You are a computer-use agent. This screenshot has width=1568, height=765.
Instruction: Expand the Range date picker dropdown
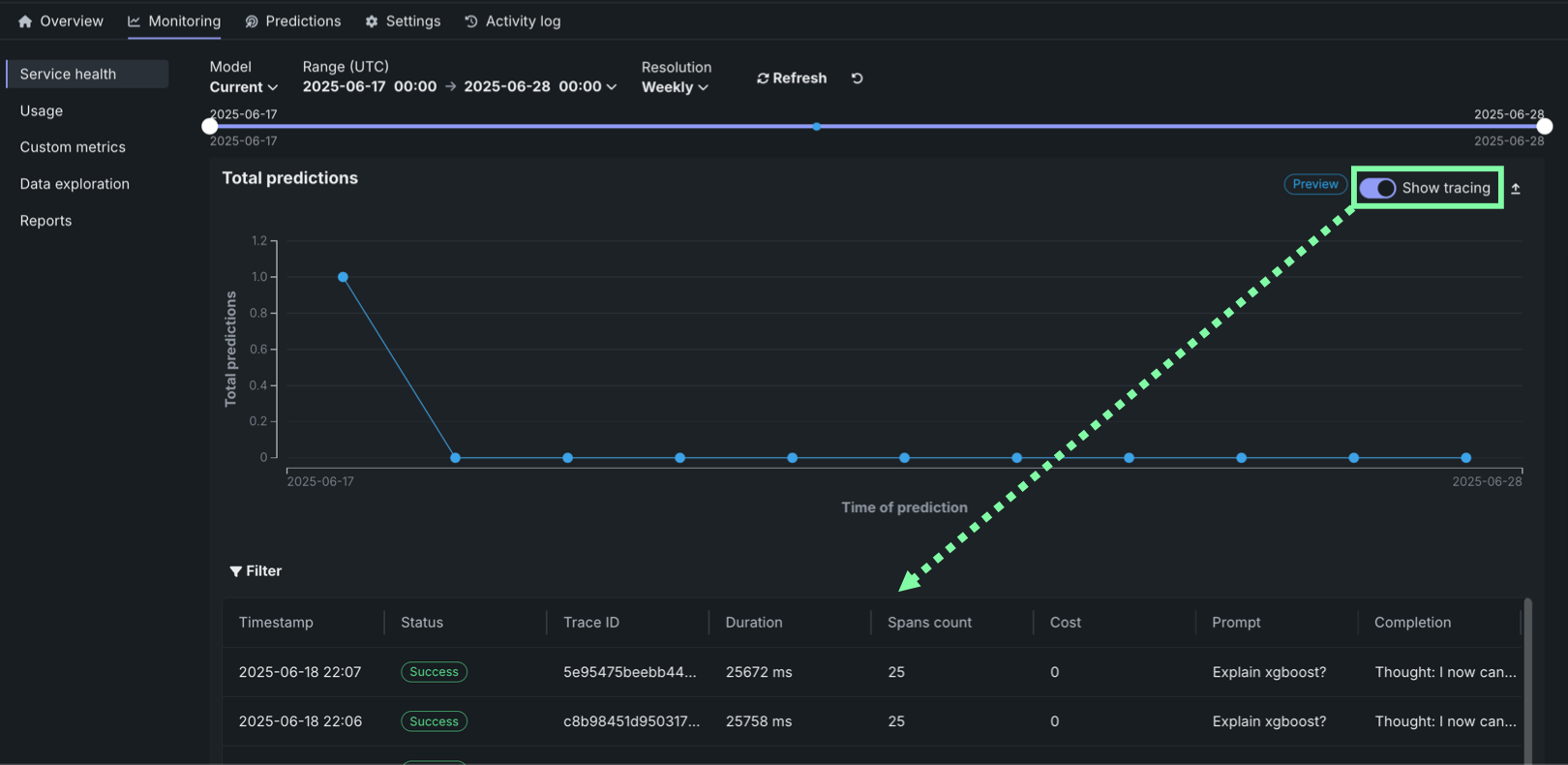click(611, 87)
